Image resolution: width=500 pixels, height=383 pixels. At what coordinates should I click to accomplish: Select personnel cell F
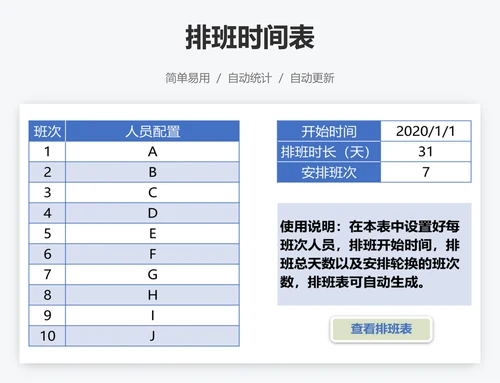tap(152, 254)
